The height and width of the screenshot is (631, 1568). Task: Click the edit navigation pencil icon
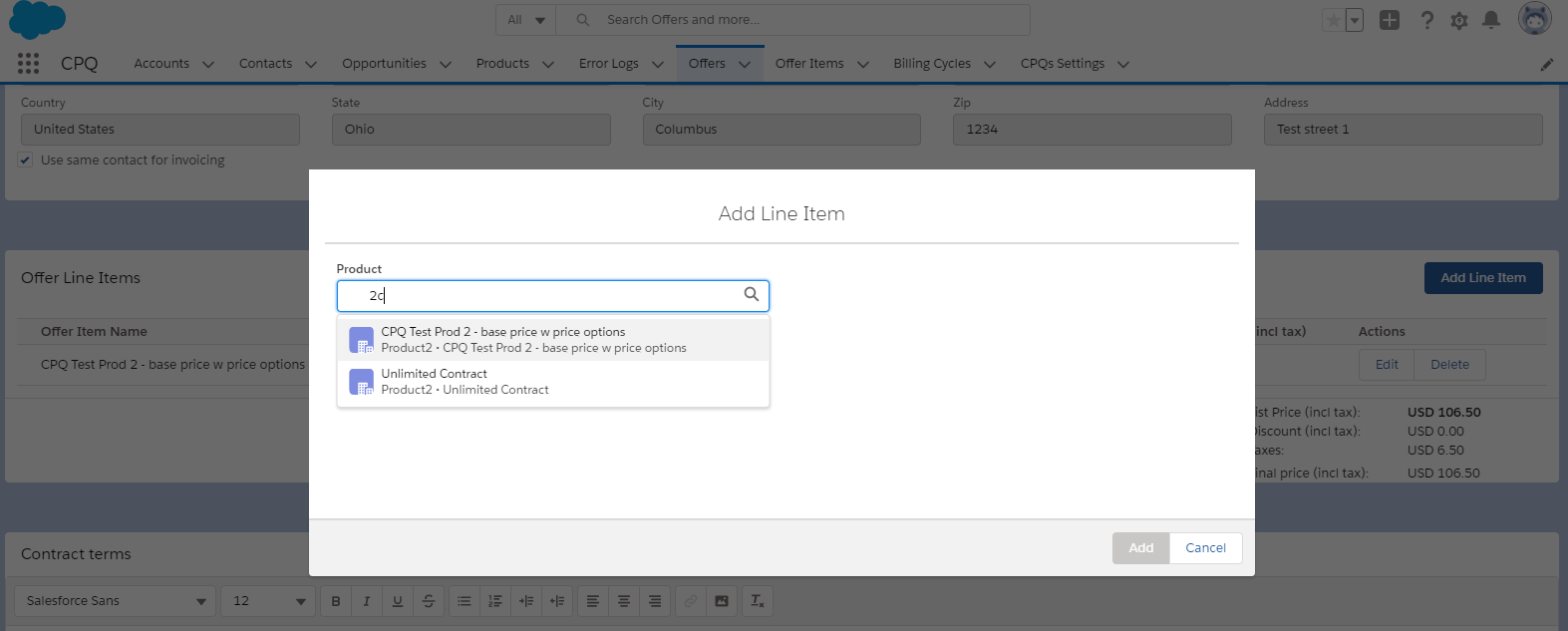point(1546,65)
